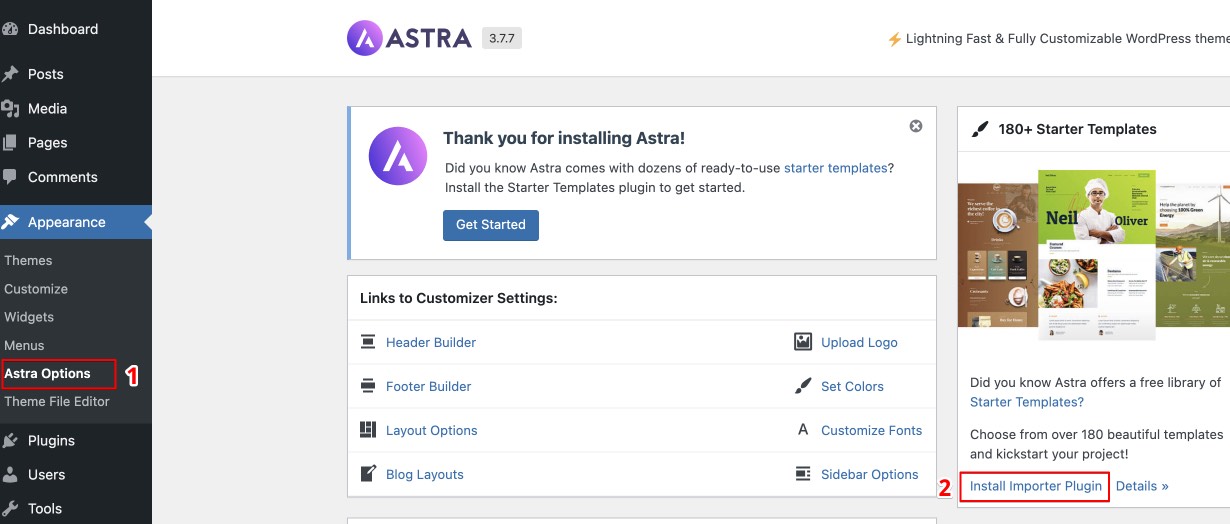Click the Plugins plug icon
Screen dimensions: 1230x524
pyautogui.click(x=10, y=440)
